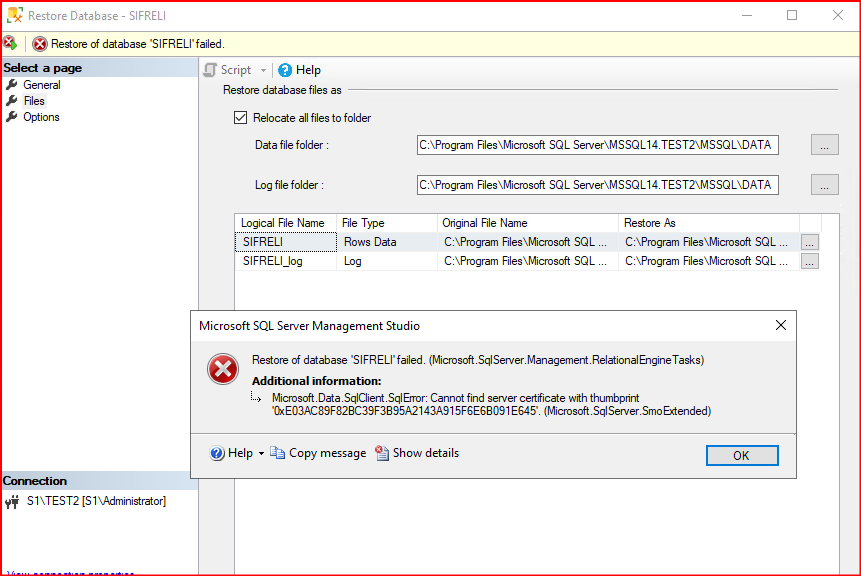861x576 pixels.
Task: Expand the Script dropdown arrow
Action: tap(264, 70)
